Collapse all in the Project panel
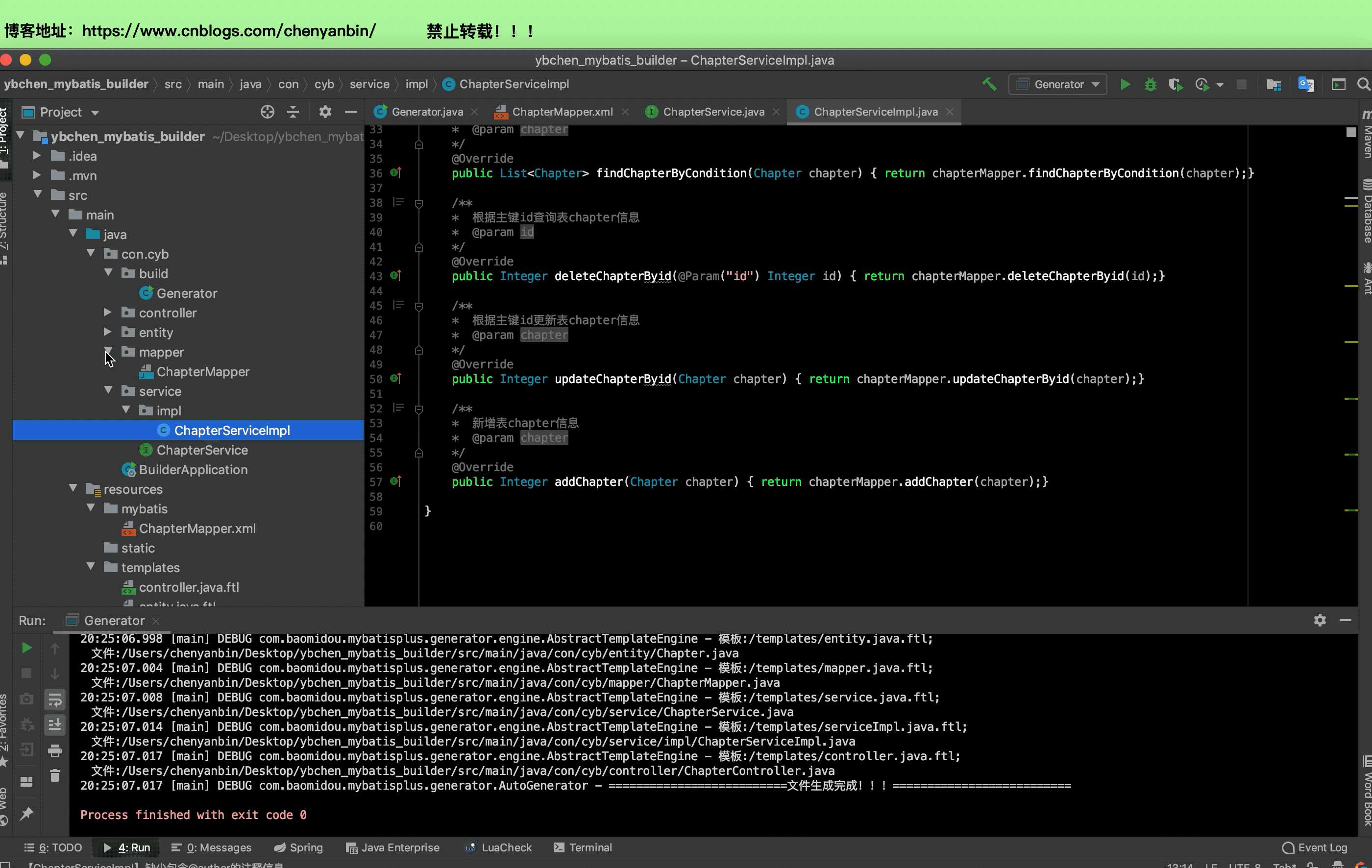The image size is (1372, 868). [x=293, y=112]
